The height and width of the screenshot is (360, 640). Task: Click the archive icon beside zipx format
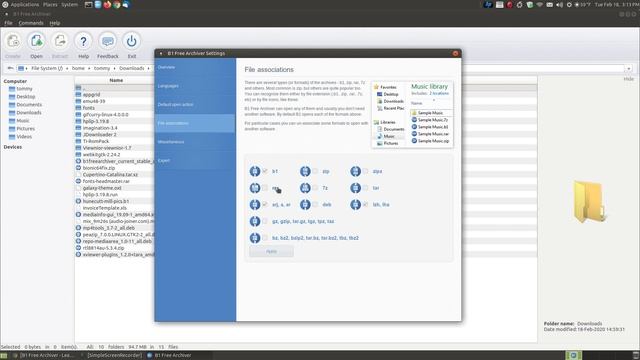pyautogui.click(x=356, y=171)
